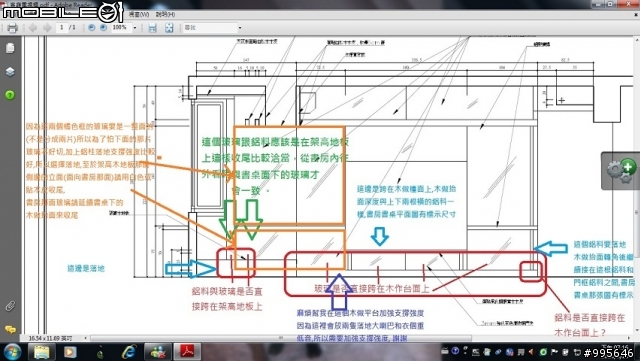Screen dimensions: 640x361
Task: Click the horizontal scrollbar left arrow
Action: 86,338
